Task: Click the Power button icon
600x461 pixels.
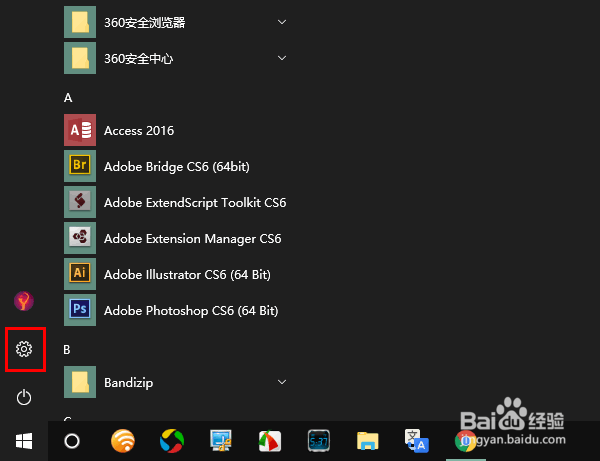Action: point(24,397)
